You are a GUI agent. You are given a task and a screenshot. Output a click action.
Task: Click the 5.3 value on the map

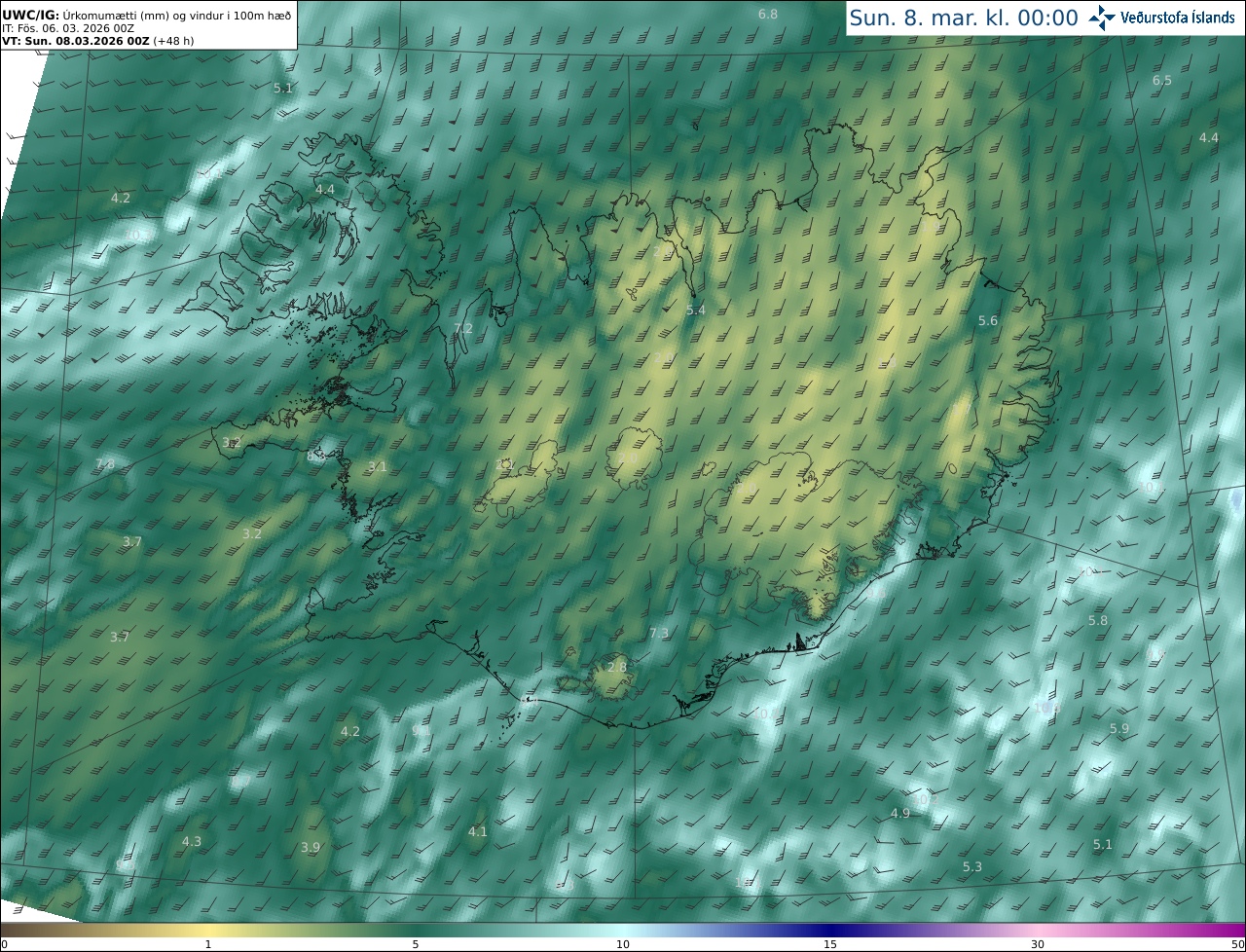972,866
